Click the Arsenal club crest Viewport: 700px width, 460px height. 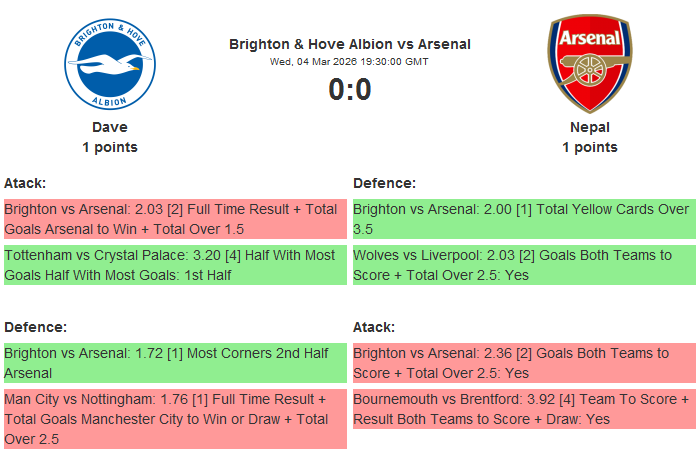[x=590, y=63]
